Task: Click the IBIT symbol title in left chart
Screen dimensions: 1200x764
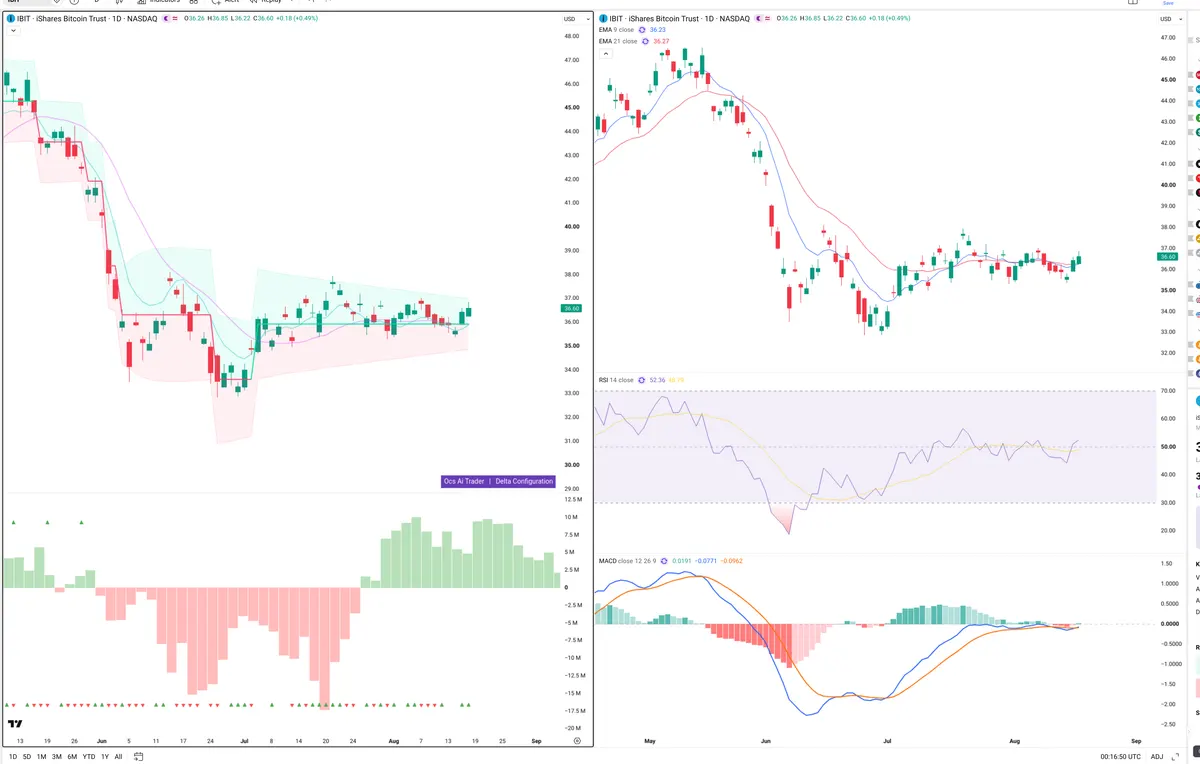Action: pos(87,19)
